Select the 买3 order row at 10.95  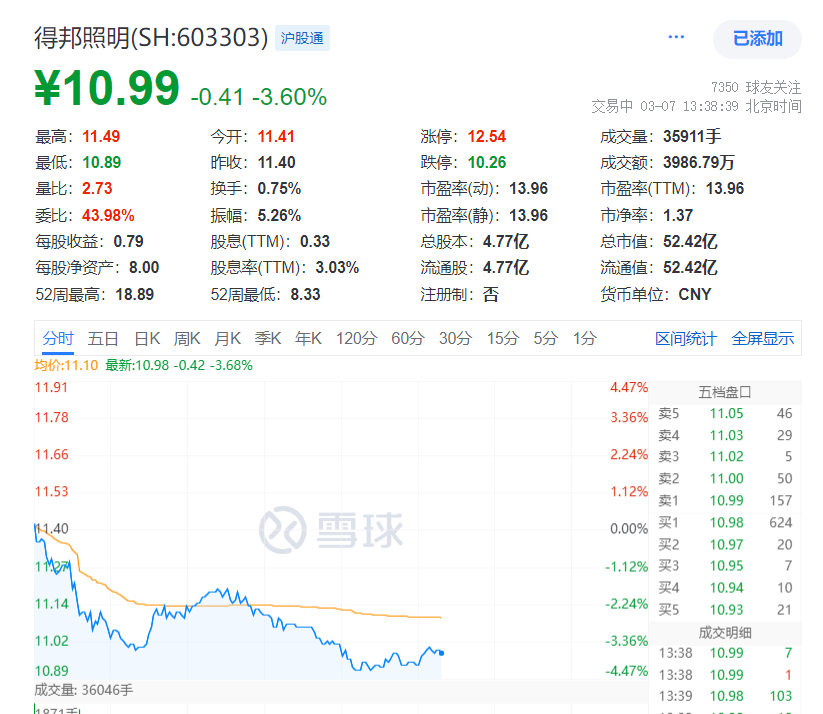(725, 566)
